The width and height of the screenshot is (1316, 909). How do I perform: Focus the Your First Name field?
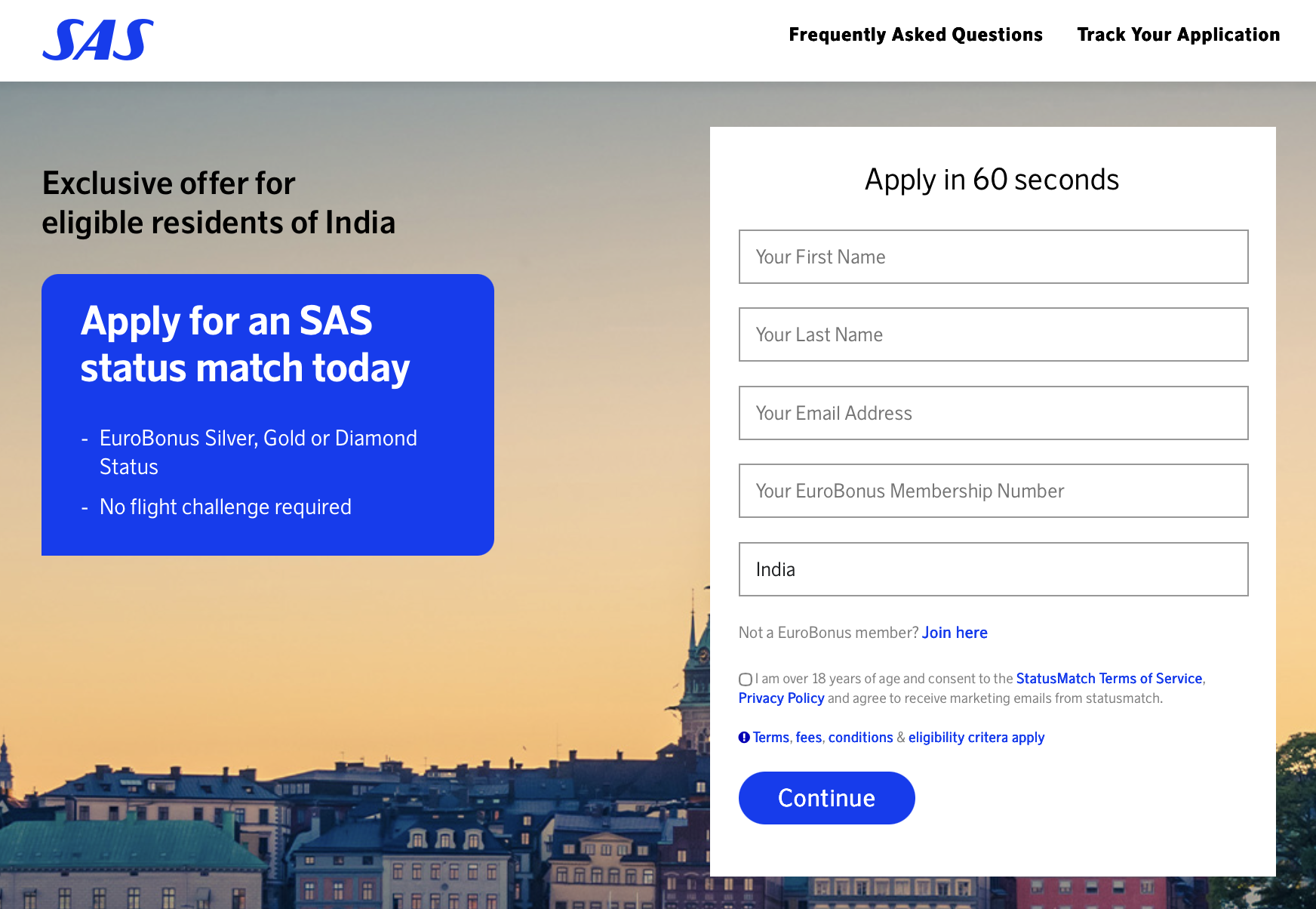(x=993, y=257)
